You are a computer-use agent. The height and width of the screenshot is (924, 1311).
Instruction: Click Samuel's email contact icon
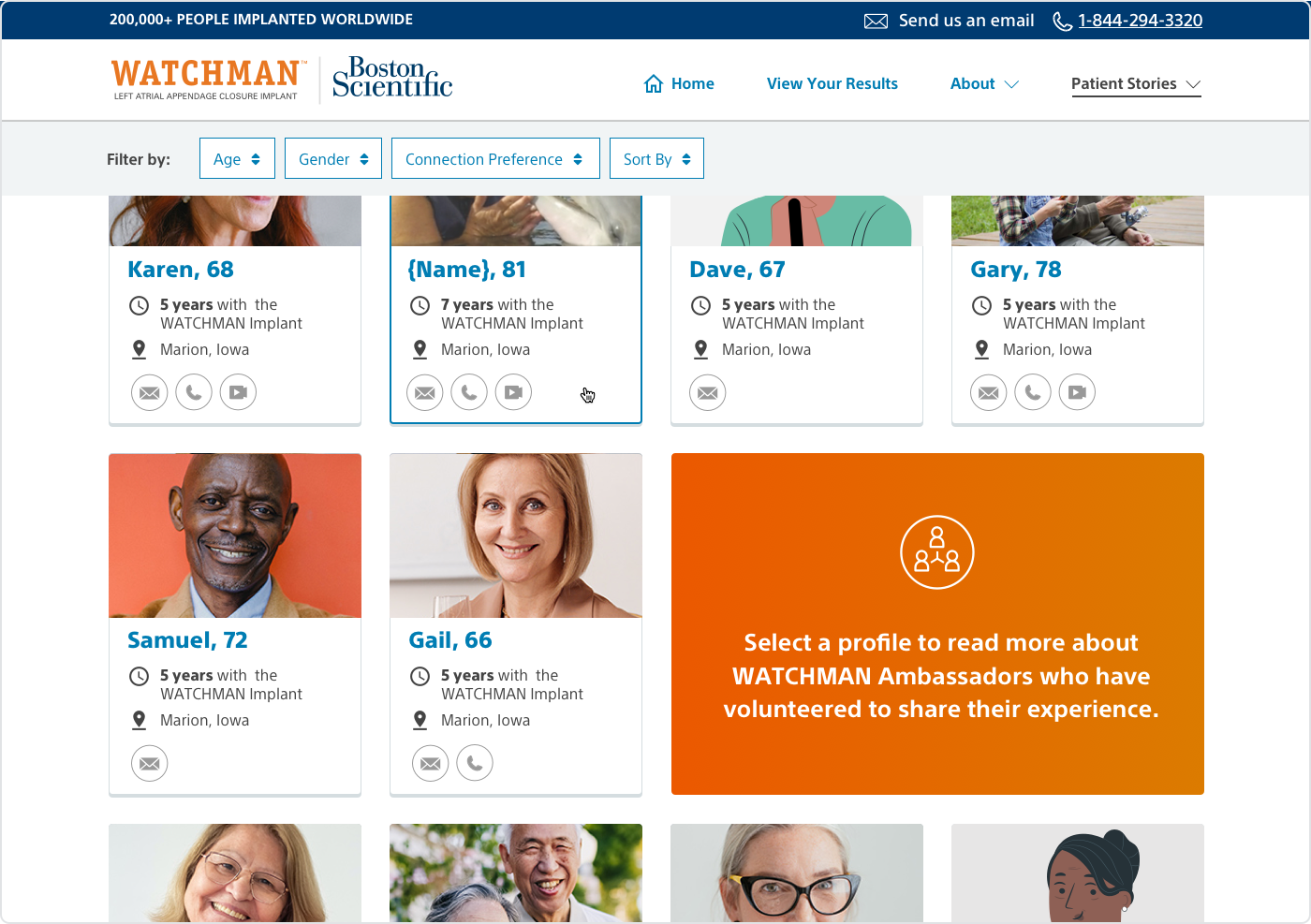click(150, 763)
